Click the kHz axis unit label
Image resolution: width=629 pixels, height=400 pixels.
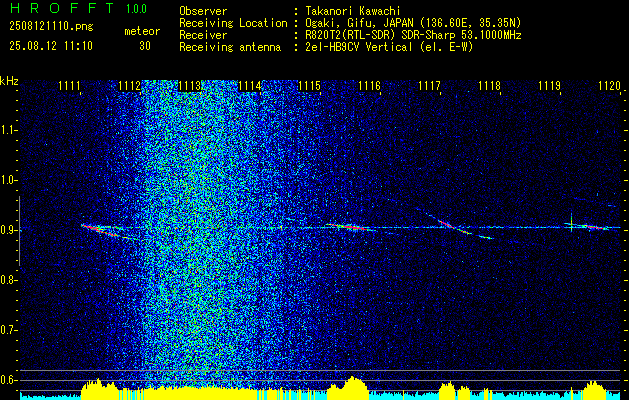pos(9,81)
